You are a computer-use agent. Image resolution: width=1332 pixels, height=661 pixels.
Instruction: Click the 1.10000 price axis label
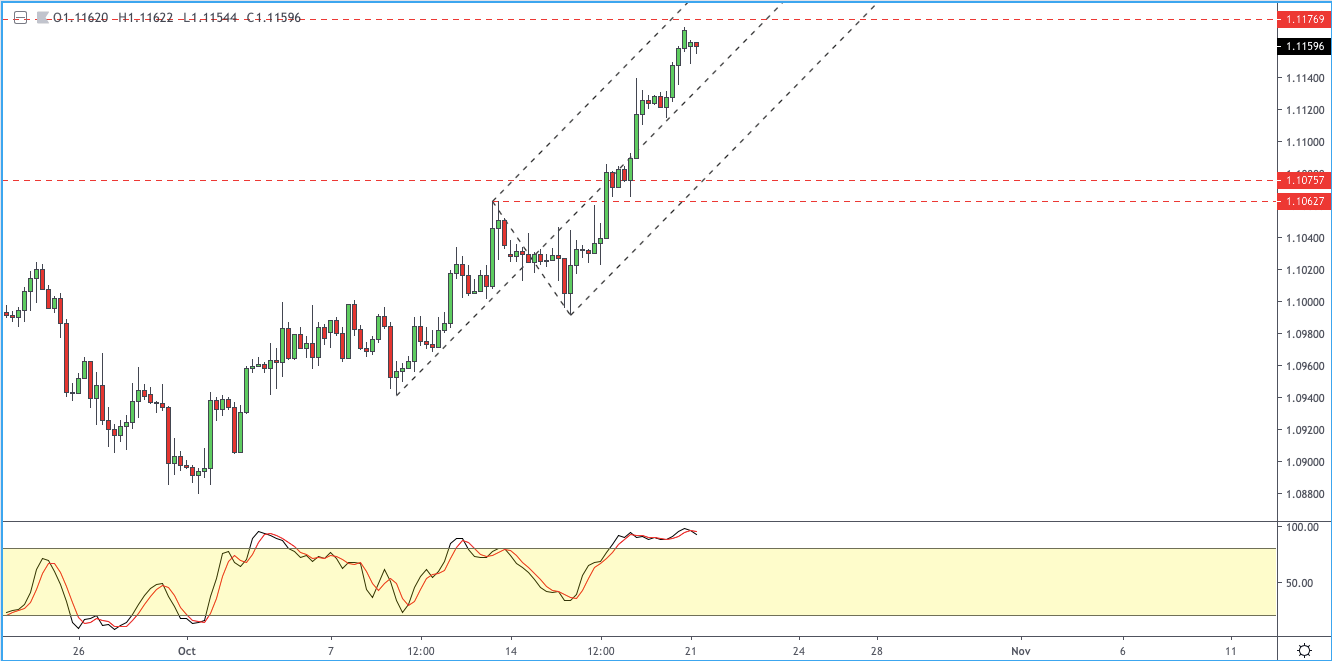[x=1306, y=302]
